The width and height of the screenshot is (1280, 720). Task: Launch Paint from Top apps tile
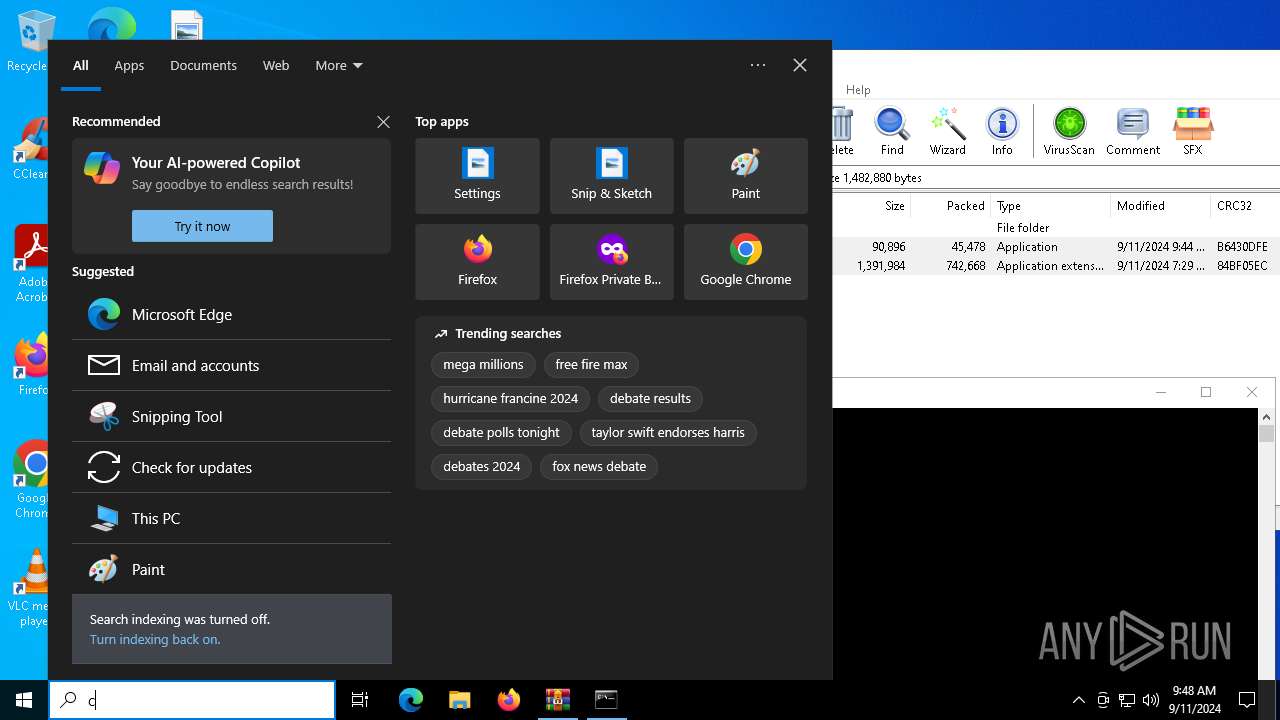(745, 176)
